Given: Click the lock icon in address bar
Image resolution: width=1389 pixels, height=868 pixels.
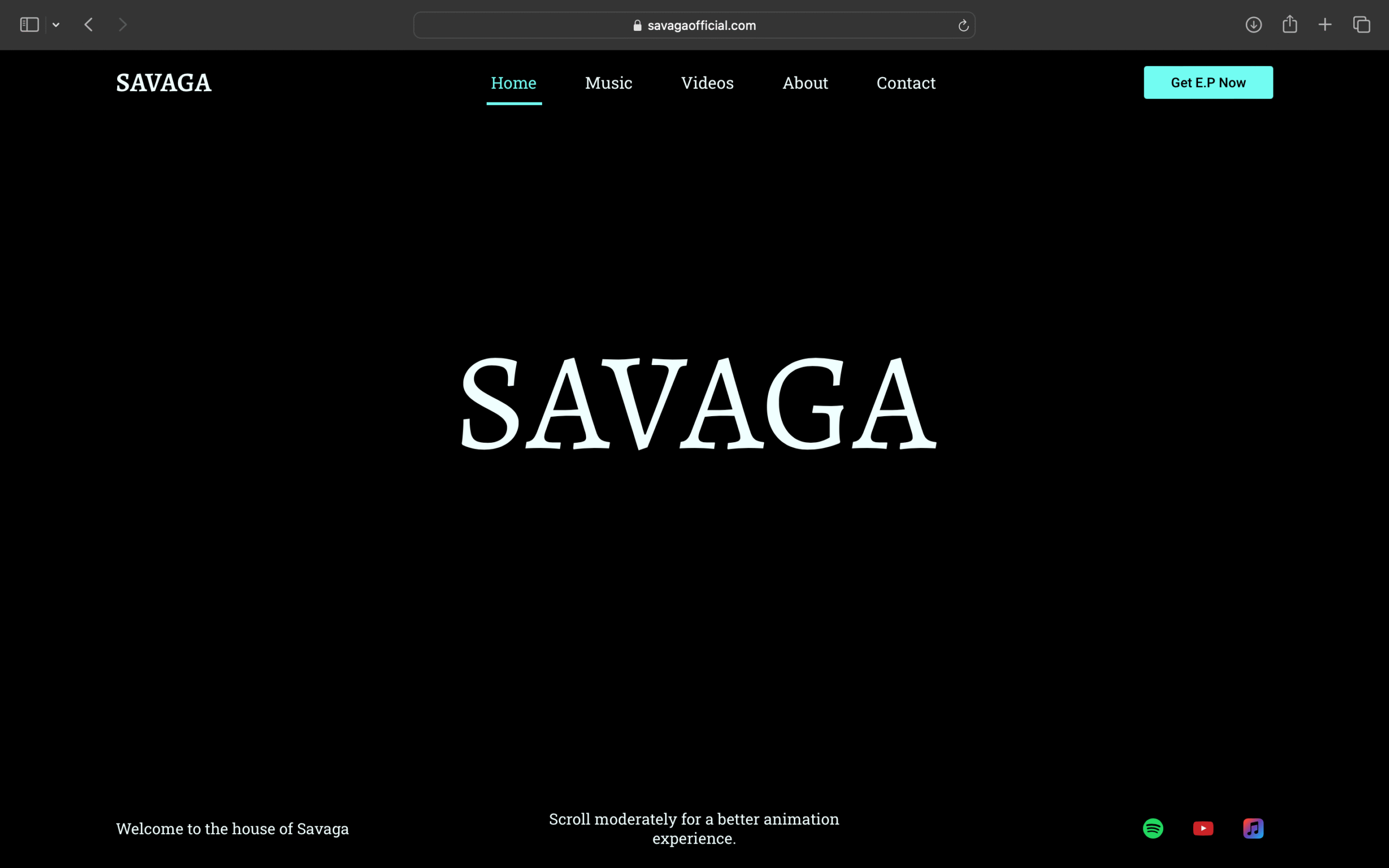Looking at the screenshot, I should tap(637, 25).
